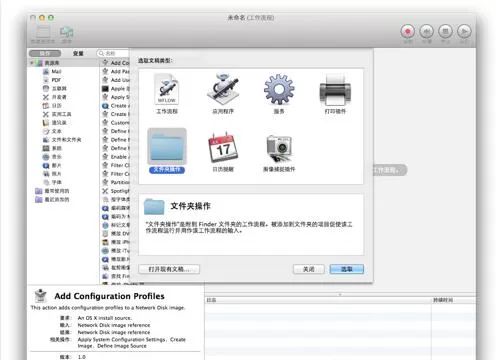Select the 'Add Co…' action row
This screenshot has height=360, width=501.
(115, 63)
